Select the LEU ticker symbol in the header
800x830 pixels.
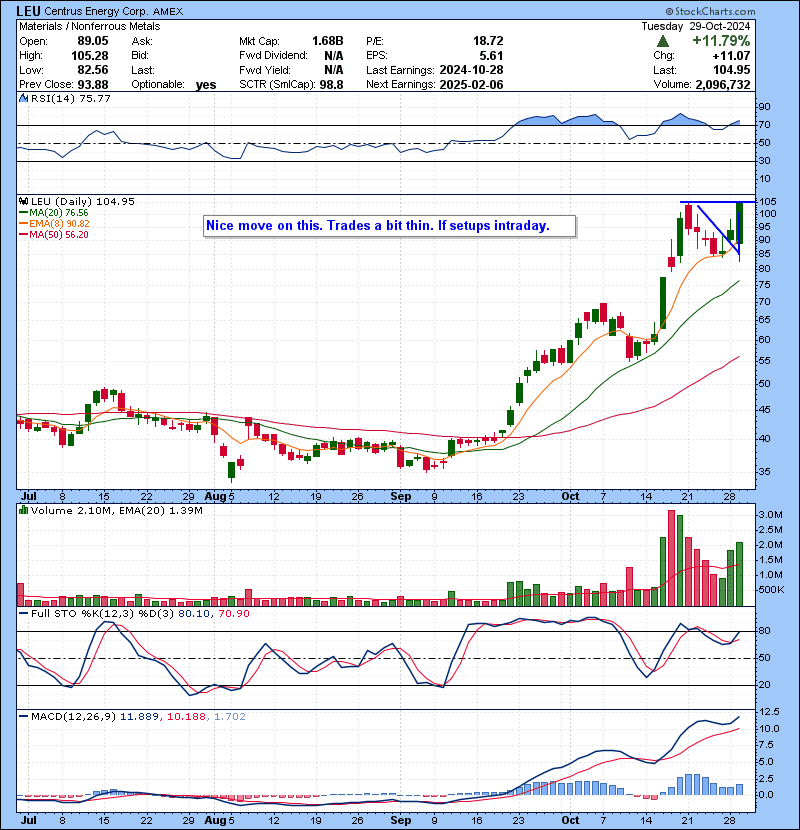(29, 11)
